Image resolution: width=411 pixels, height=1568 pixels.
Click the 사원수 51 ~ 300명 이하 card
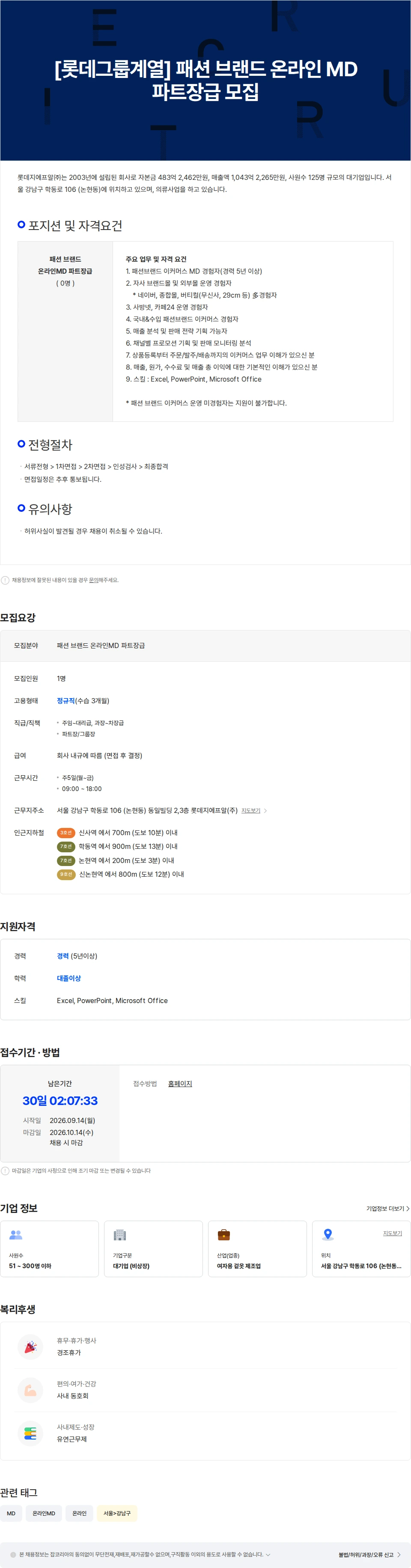point(49,1248)
